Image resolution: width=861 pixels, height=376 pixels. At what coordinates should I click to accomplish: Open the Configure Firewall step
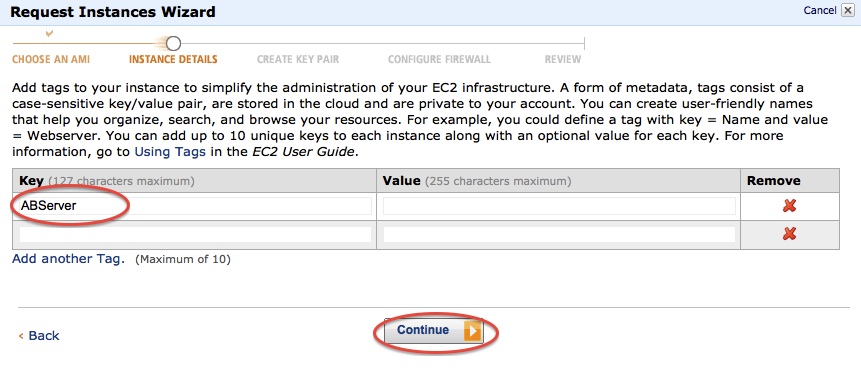[439, 59]
